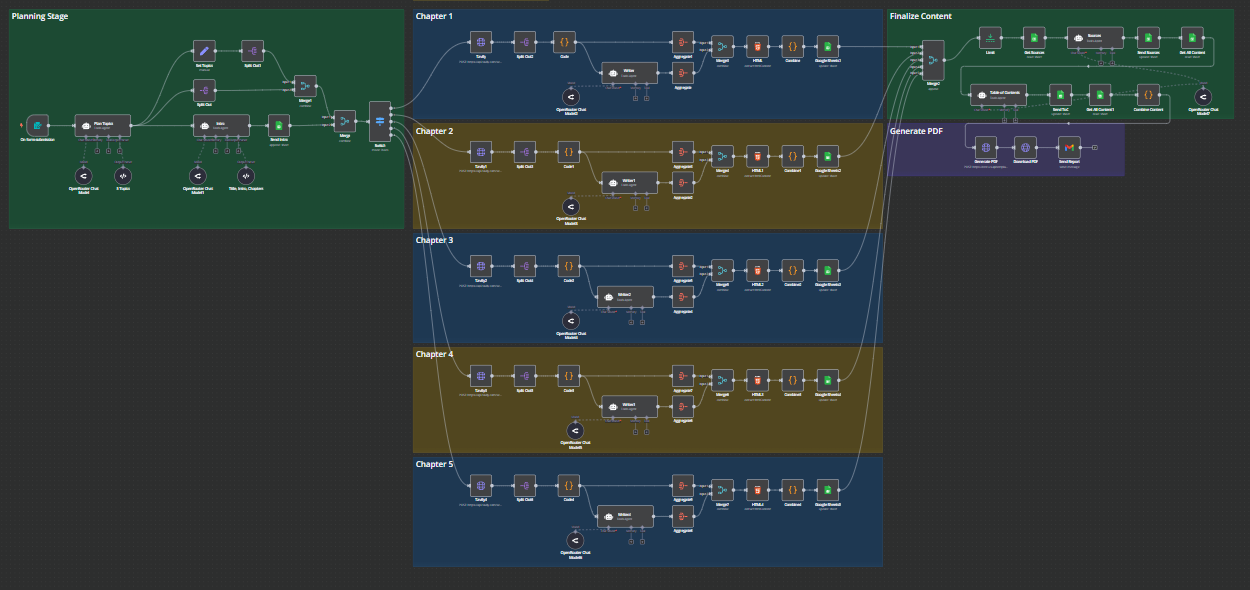
Task: Select the Send Report Gmail node
Action: 1069,147
